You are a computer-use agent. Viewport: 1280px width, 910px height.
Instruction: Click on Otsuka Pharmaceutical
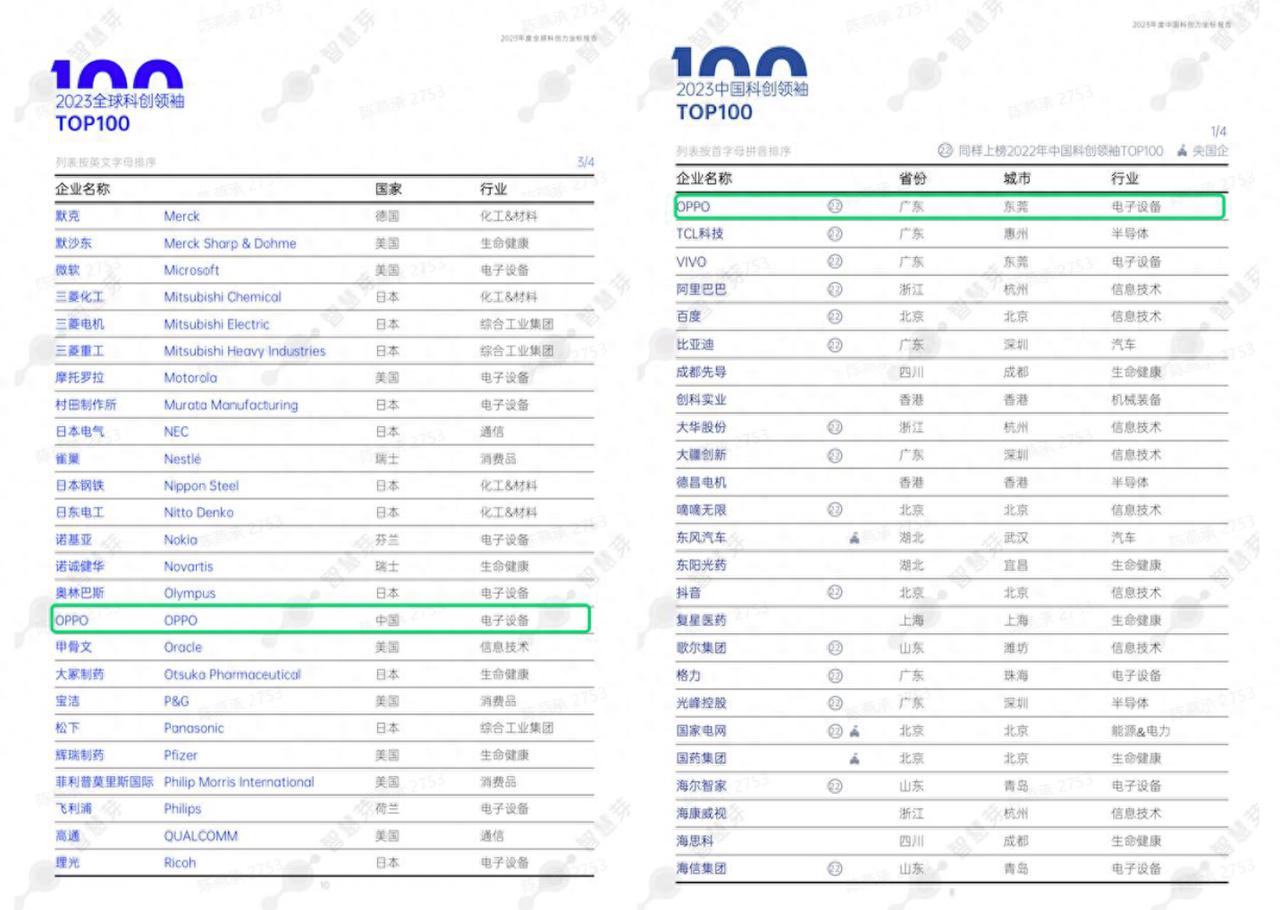coord(232,675)
